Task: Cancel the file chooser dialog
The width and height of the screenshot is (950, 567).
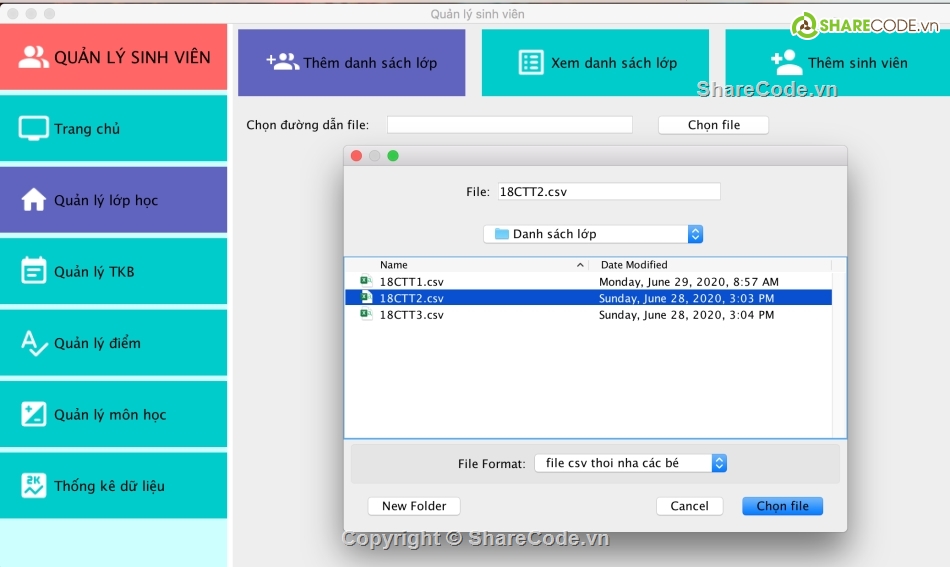Action: 689,506
